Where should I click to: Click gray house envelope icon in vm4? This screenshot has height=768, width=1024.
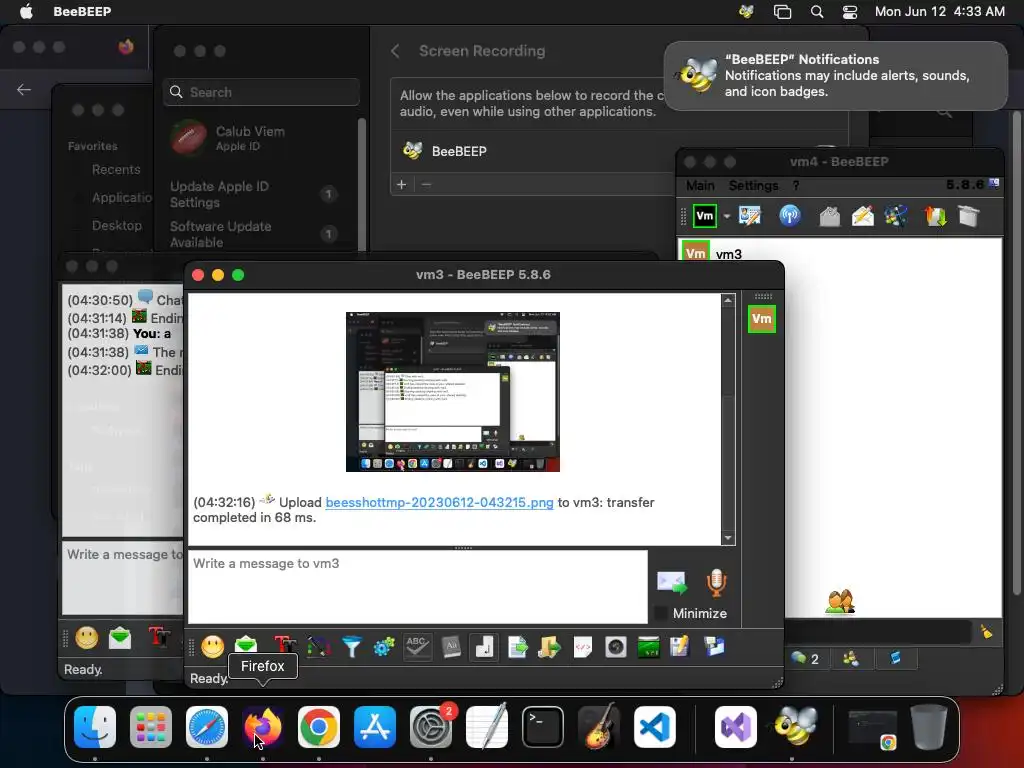click(829, 216)
